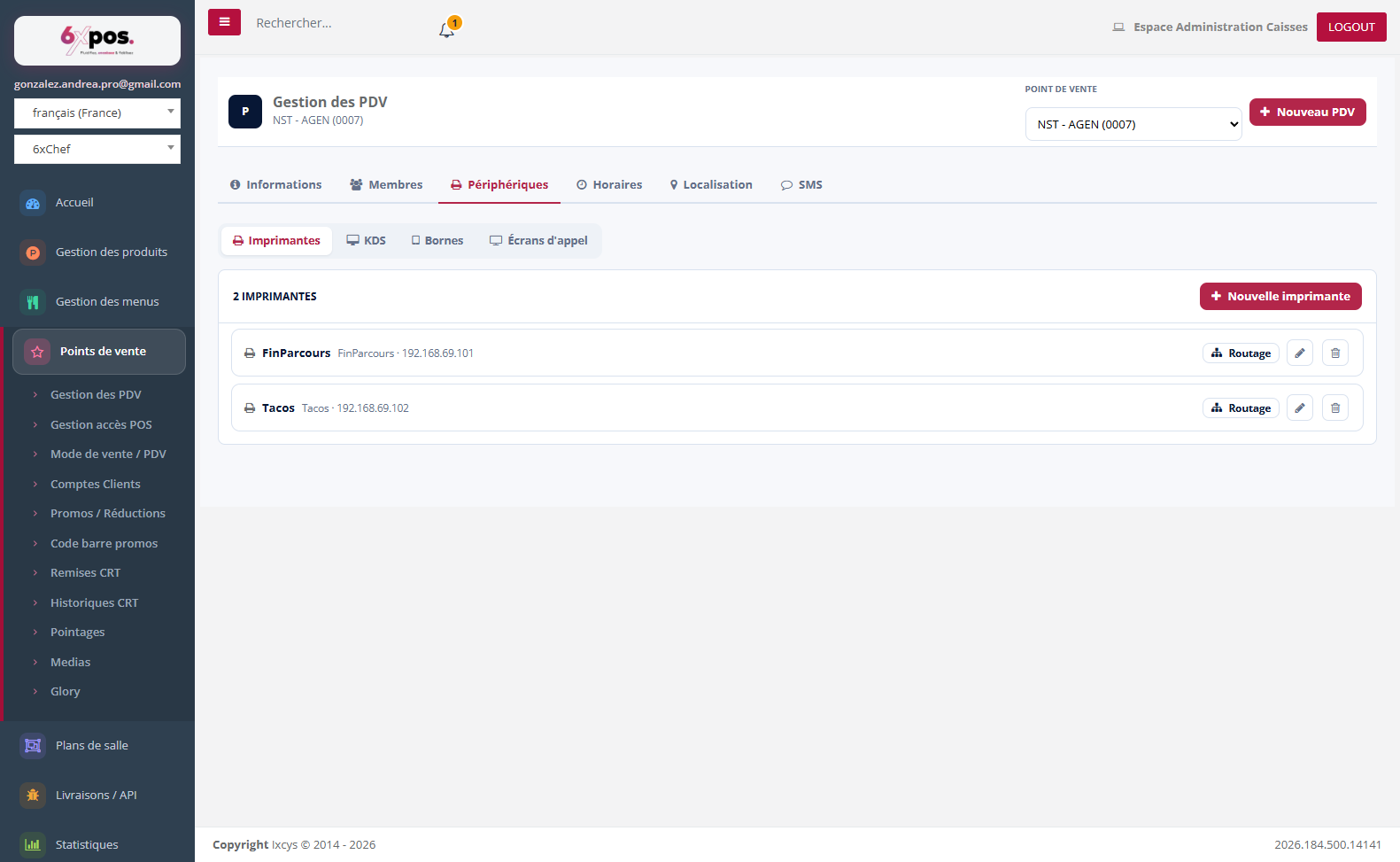This screenshot has height=862, width=1400.
Task: Toggle the hamburger menu button
Action: point(224,22)
